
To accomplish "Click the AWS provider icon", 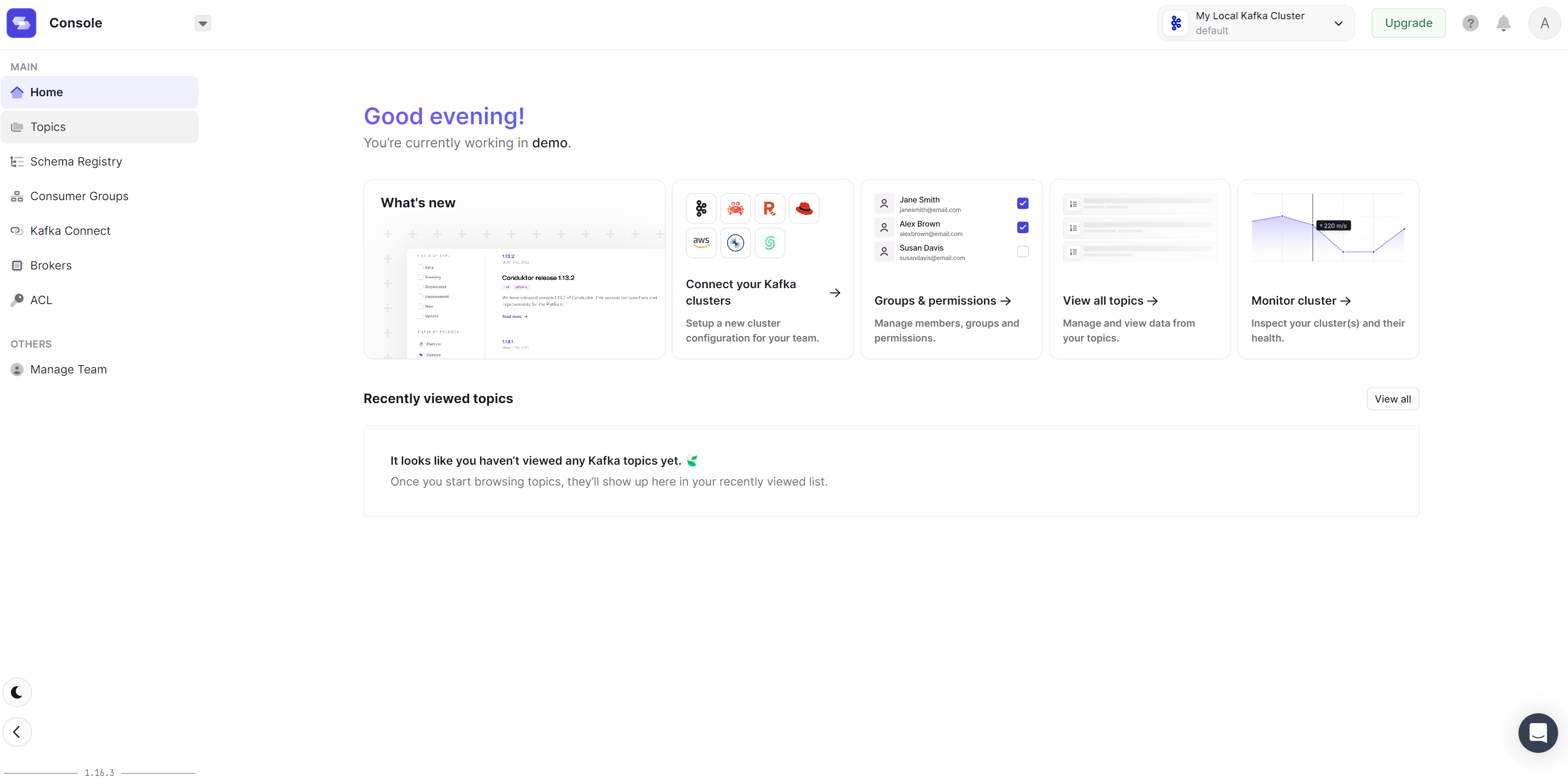I will pos(701,242).
